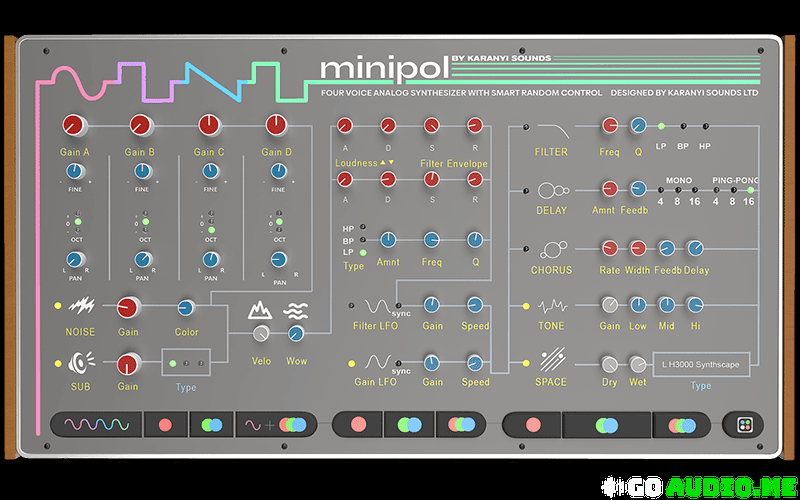Select HP in the filter envelope Type selector
Viewport: 800px width, 500px height.
coord(363,227)
